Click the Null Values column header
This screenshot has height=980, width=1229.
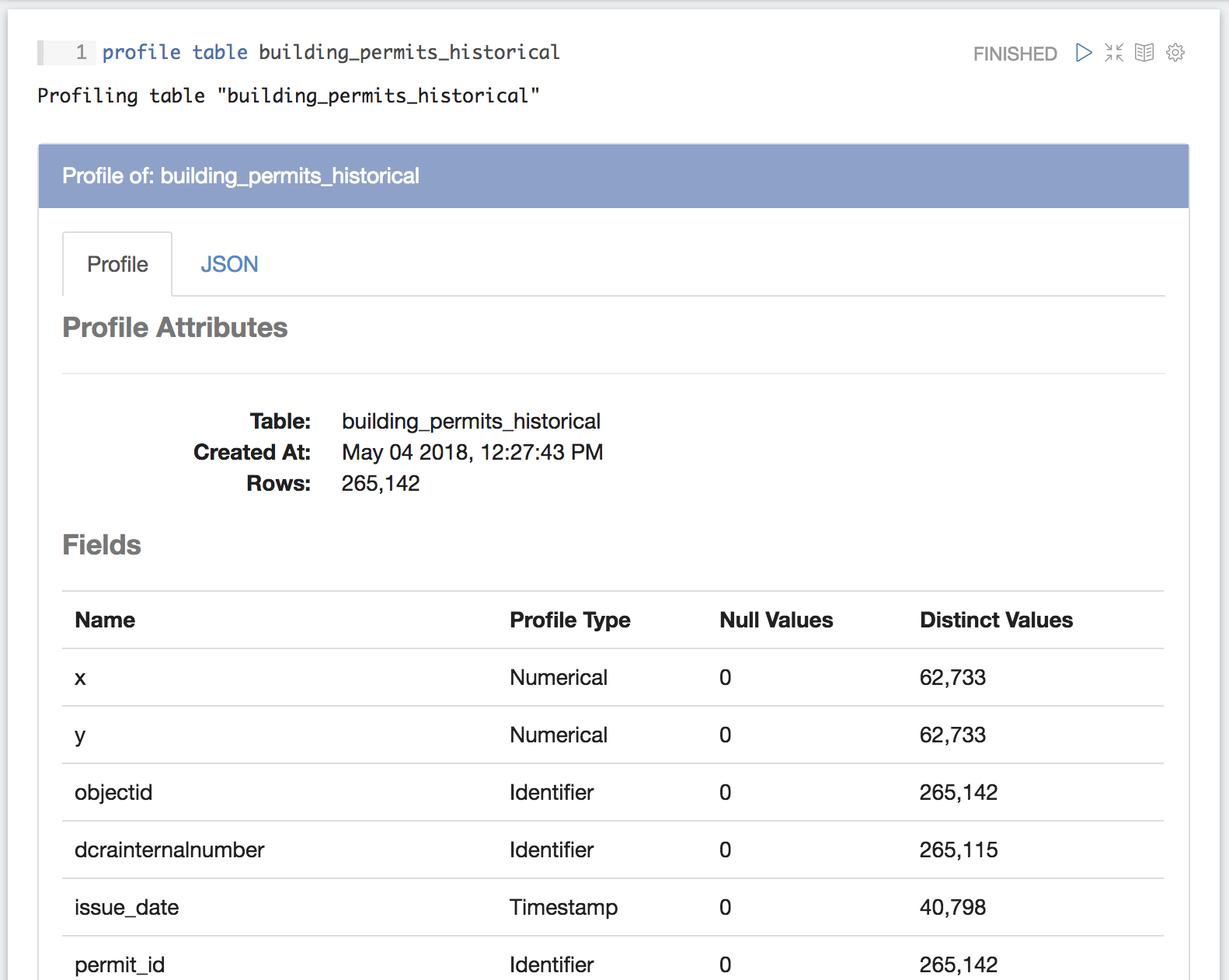point(776,620)
